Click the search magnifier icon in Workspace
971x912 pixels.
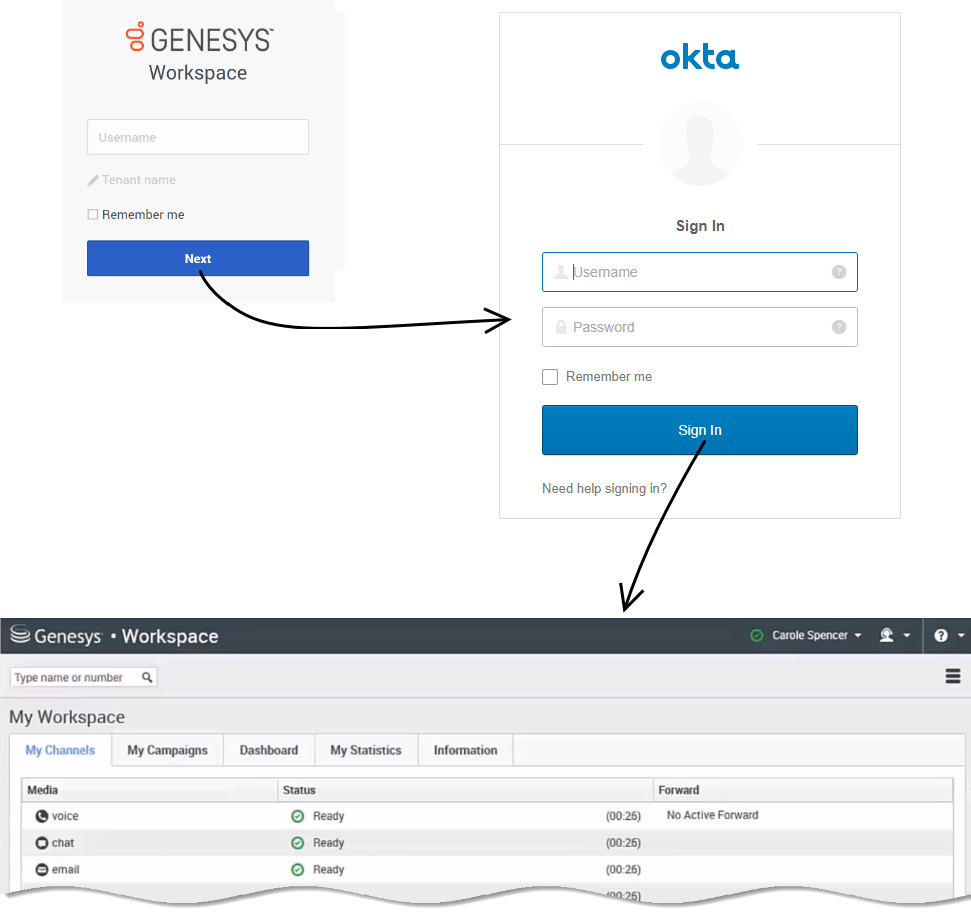coord(147,677)
